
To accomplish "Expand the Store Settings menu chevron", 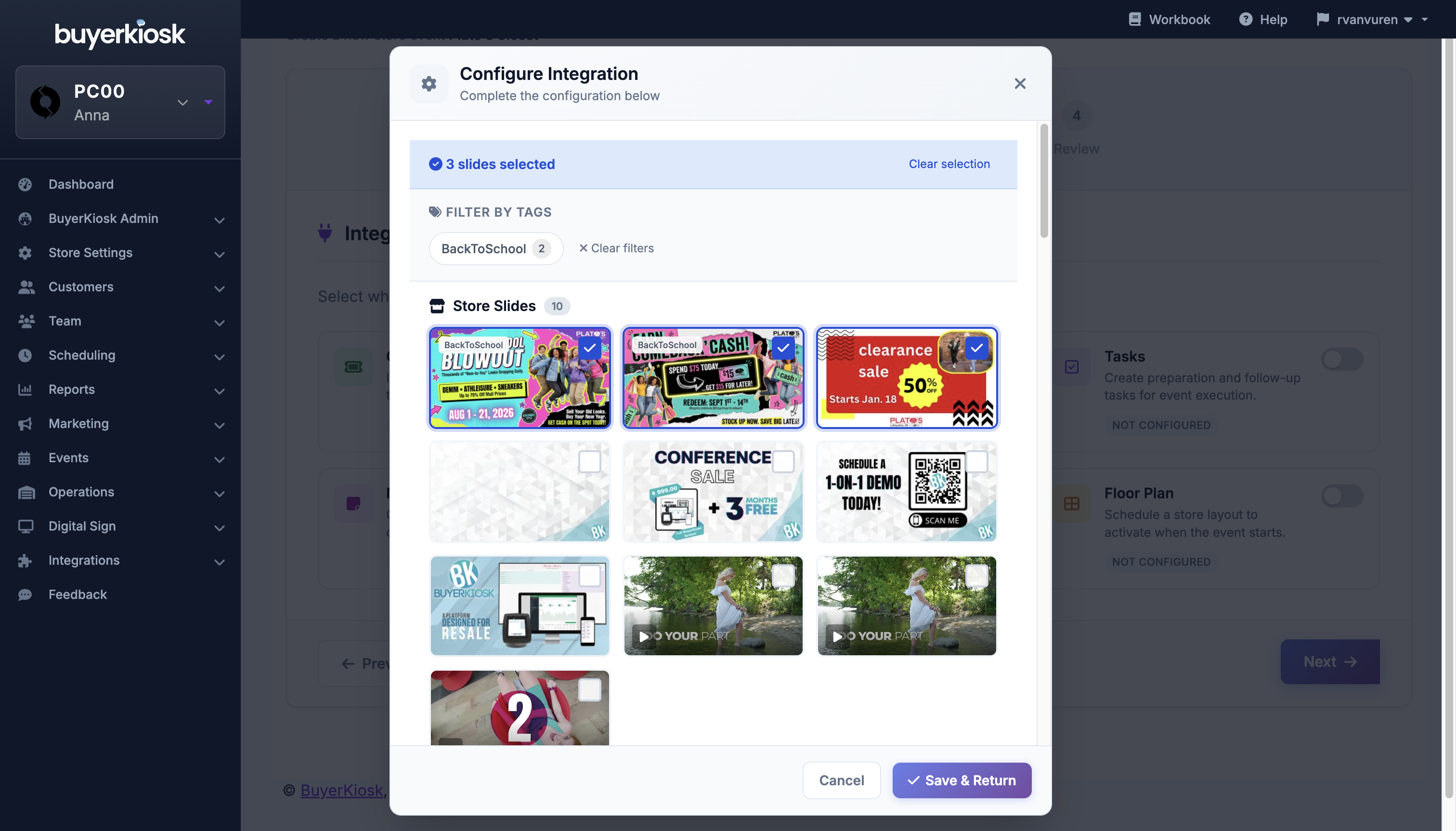I will click(219, 253).
